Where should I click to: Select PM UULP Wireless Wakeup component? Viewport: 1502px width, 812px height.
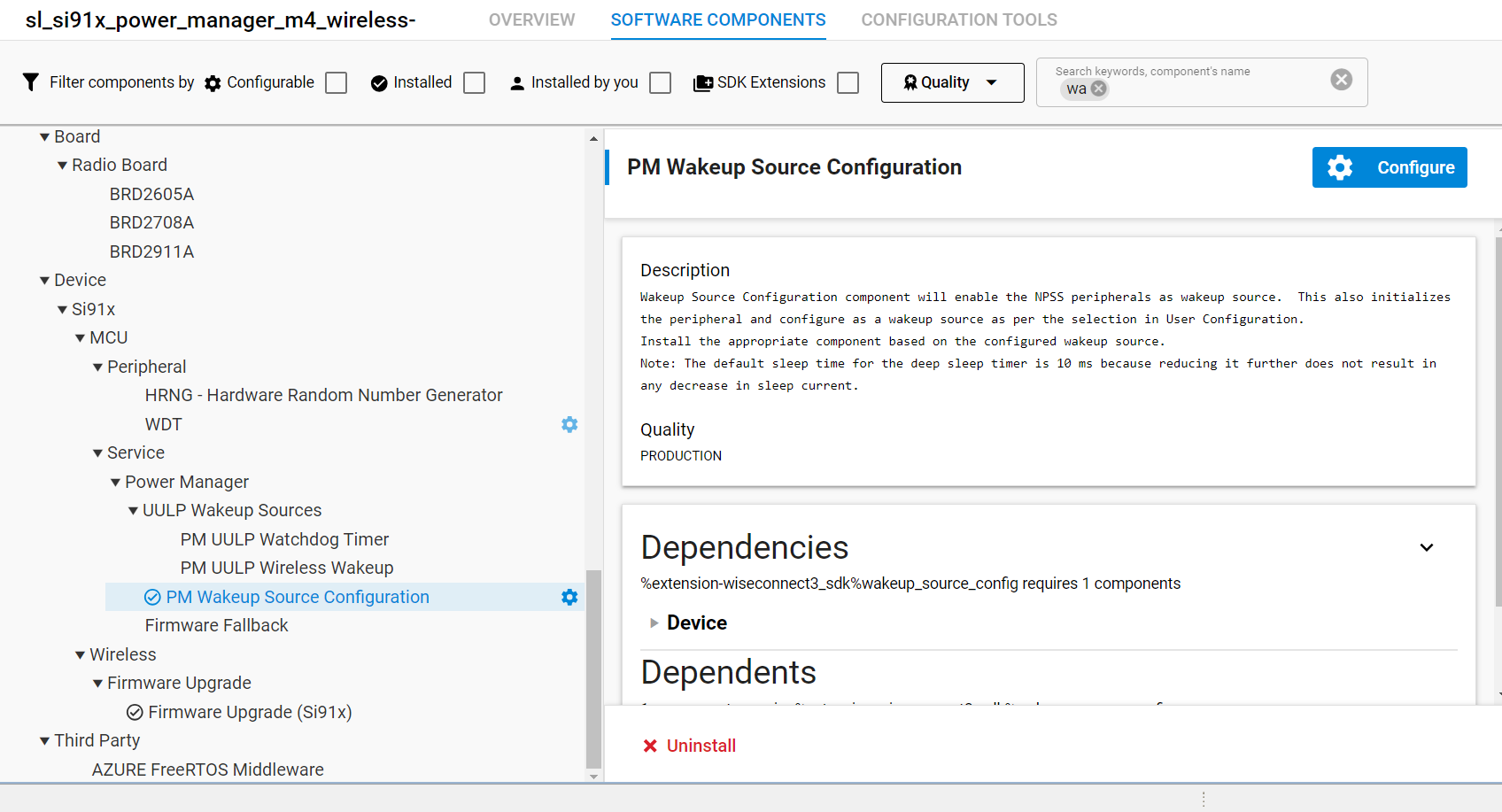286,568
